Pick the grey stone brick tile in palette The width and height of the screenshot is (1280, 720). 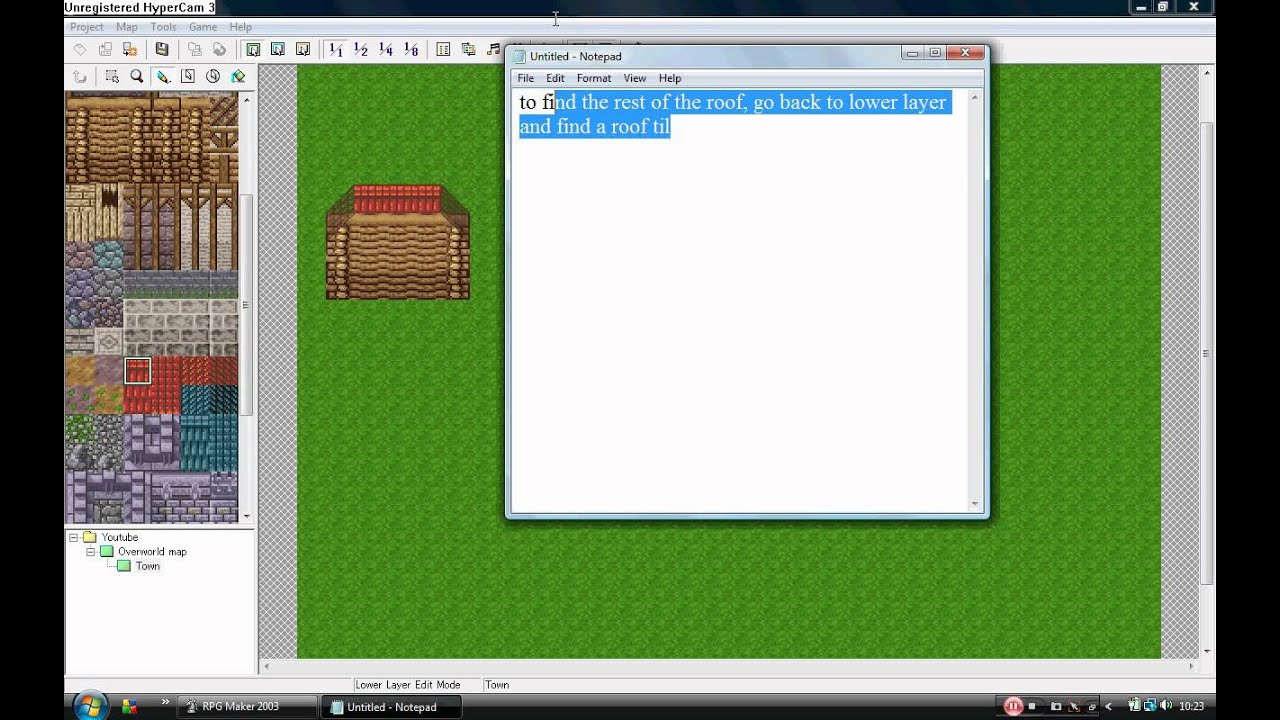[x=181, y=328]
